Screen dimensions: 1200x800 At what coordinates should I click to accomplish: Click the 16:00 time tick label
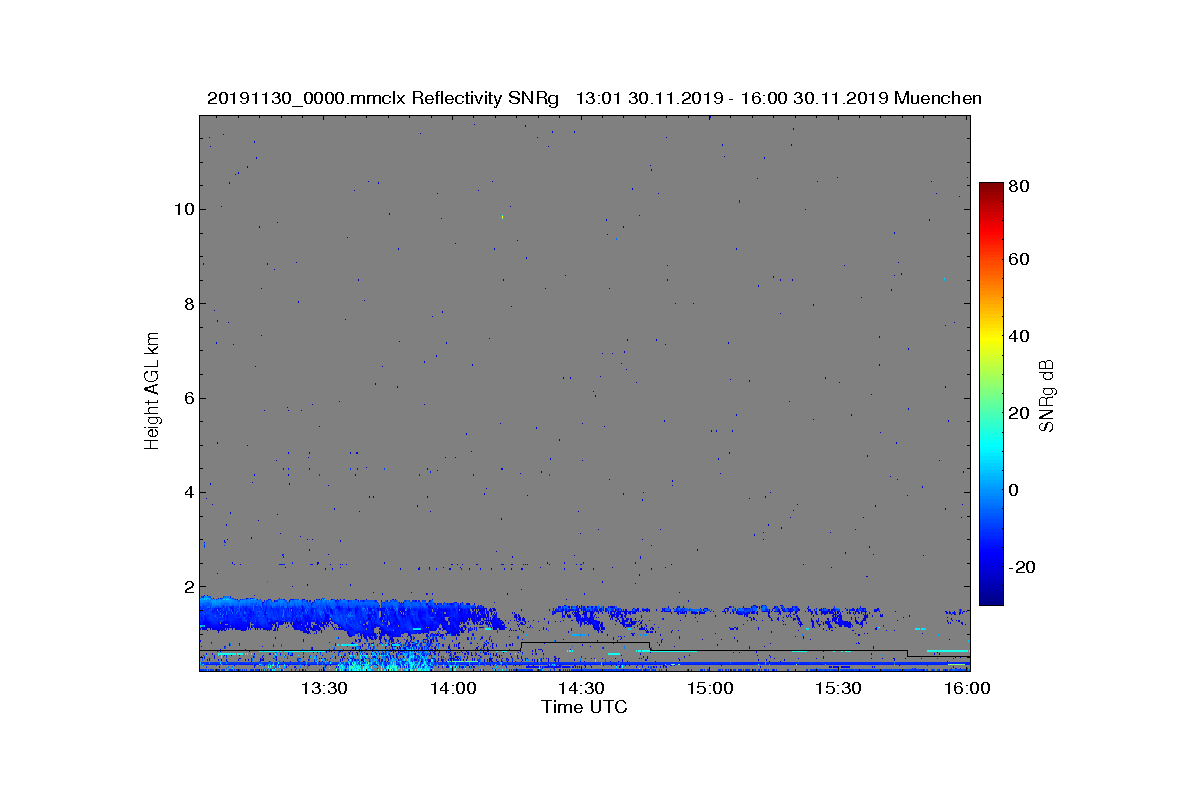(967, 688)
